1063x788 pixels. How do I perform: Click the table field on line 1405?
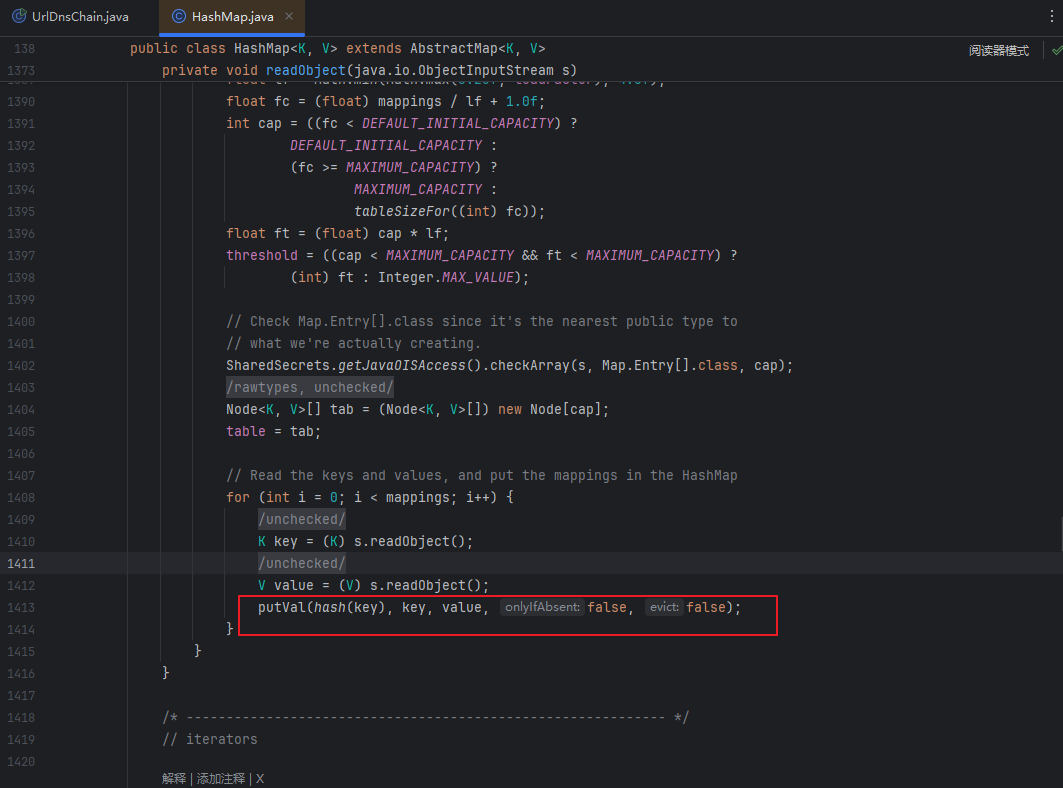point(245,432)
